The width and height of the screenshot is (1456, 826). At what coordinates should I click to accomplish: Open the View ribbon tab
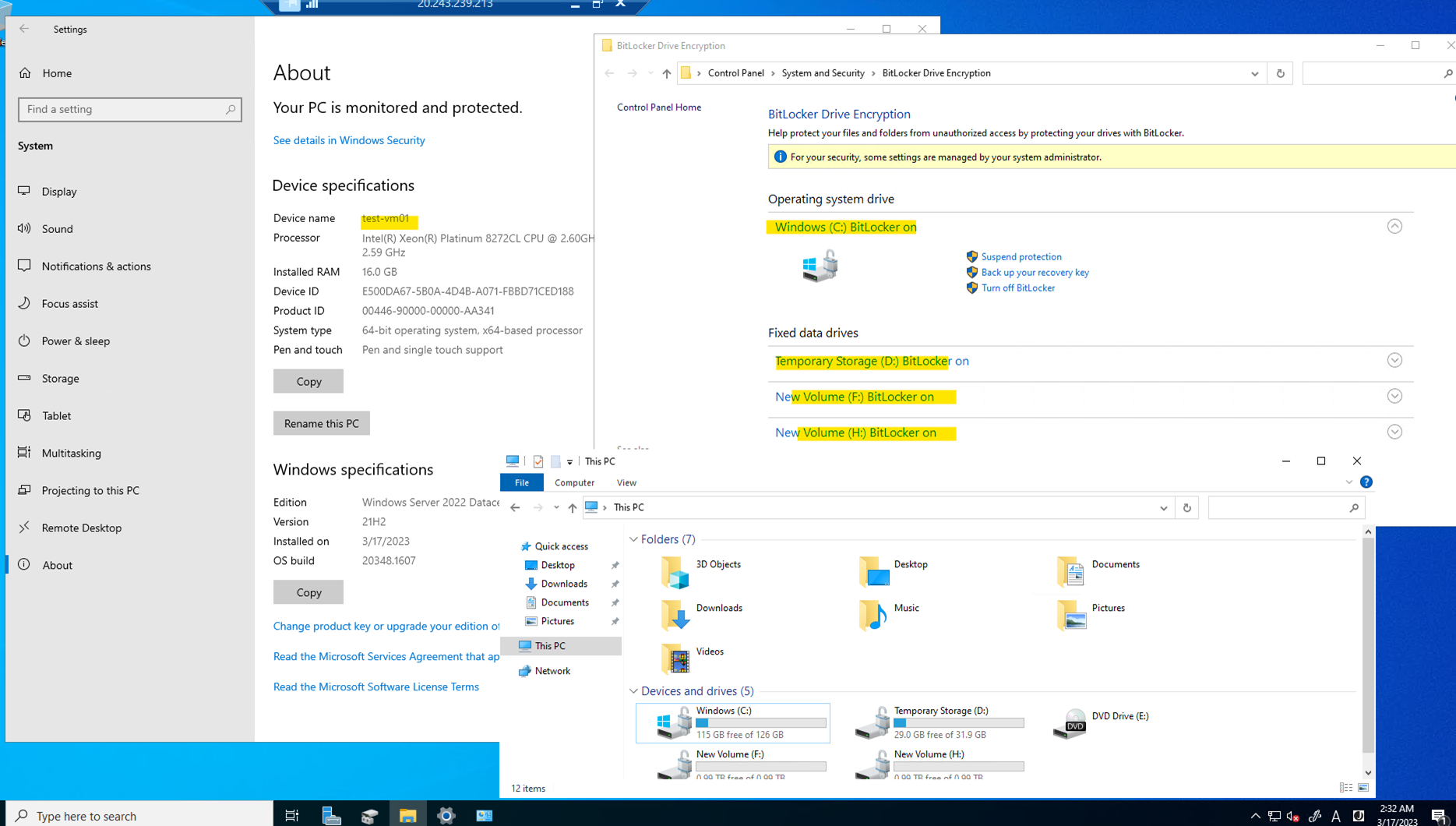(626, 482)
